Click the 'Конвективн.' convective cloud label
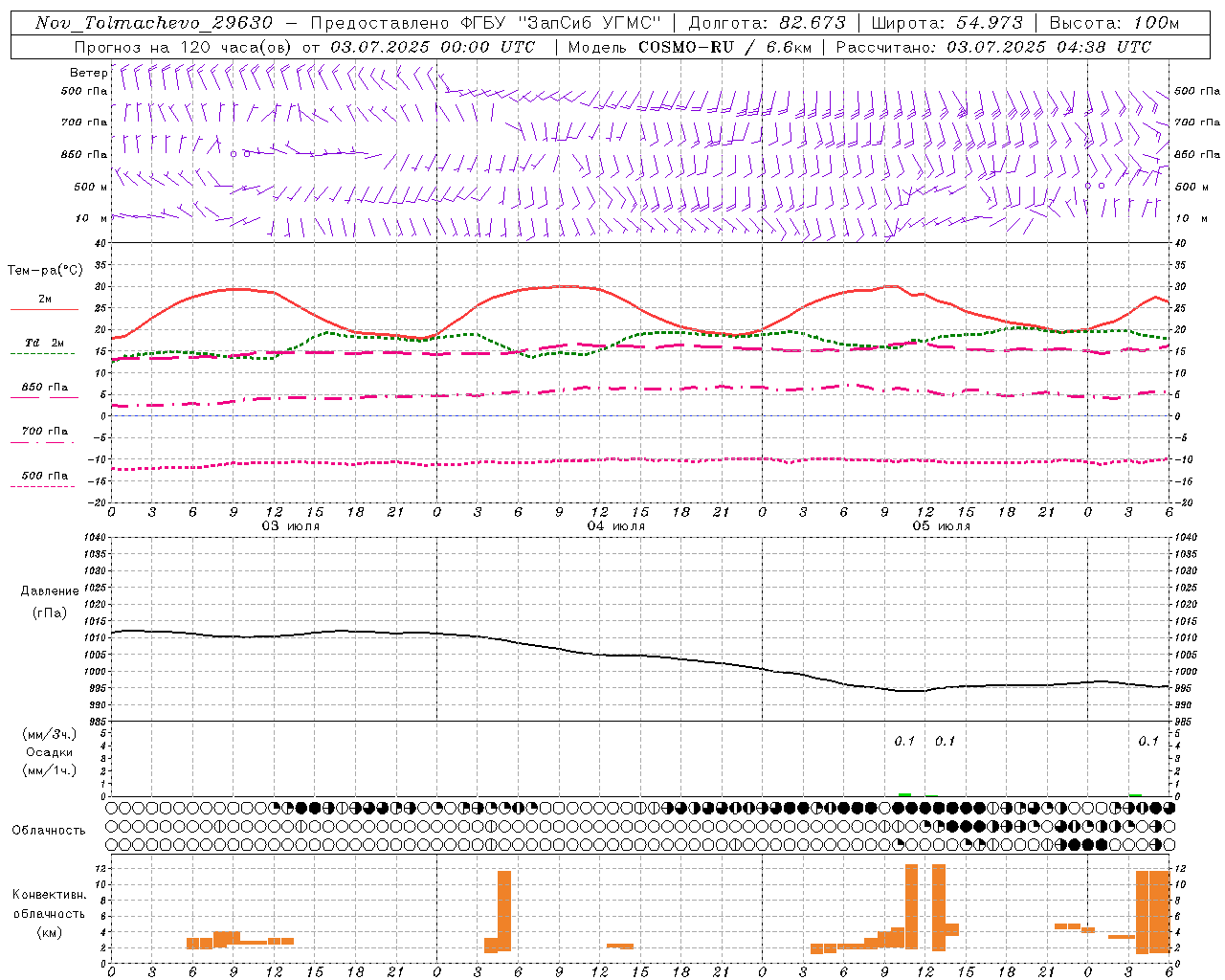 49,895
